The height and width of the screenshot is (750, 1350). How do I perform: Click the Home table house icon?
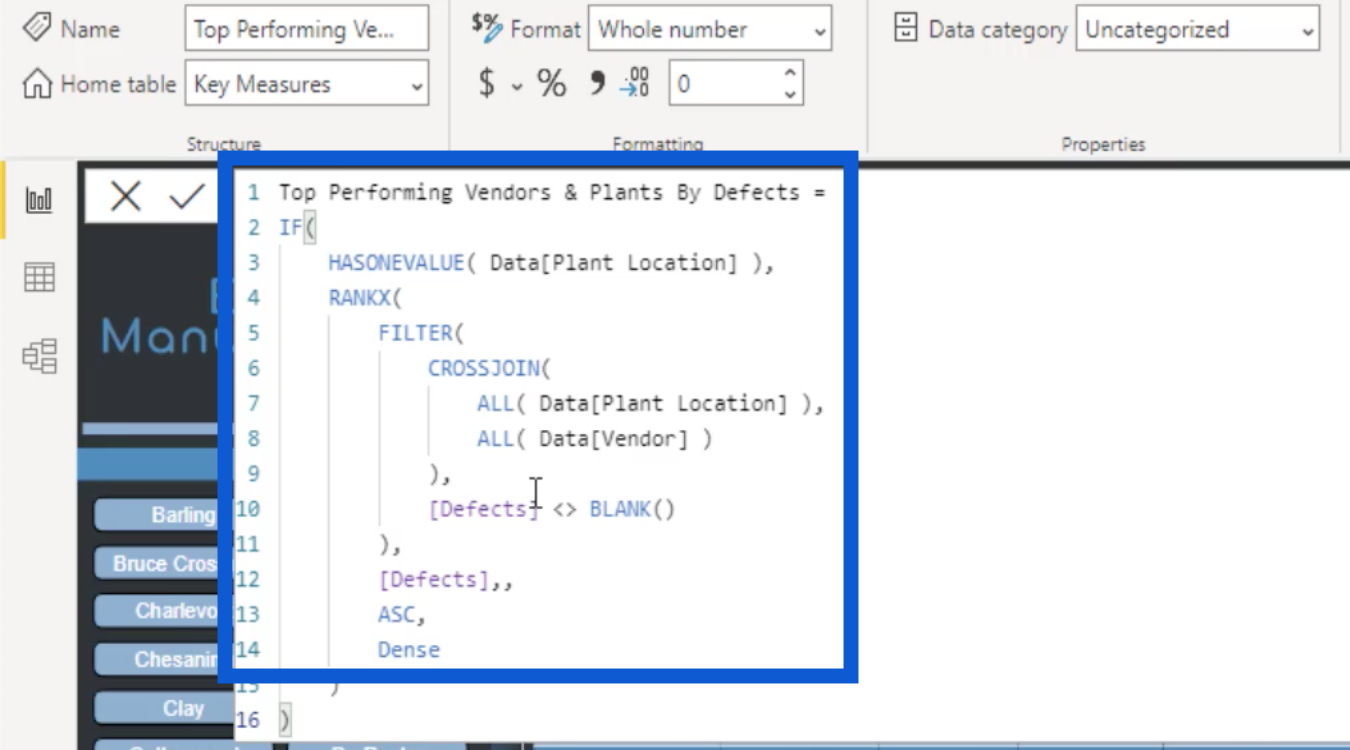[37, 84]
